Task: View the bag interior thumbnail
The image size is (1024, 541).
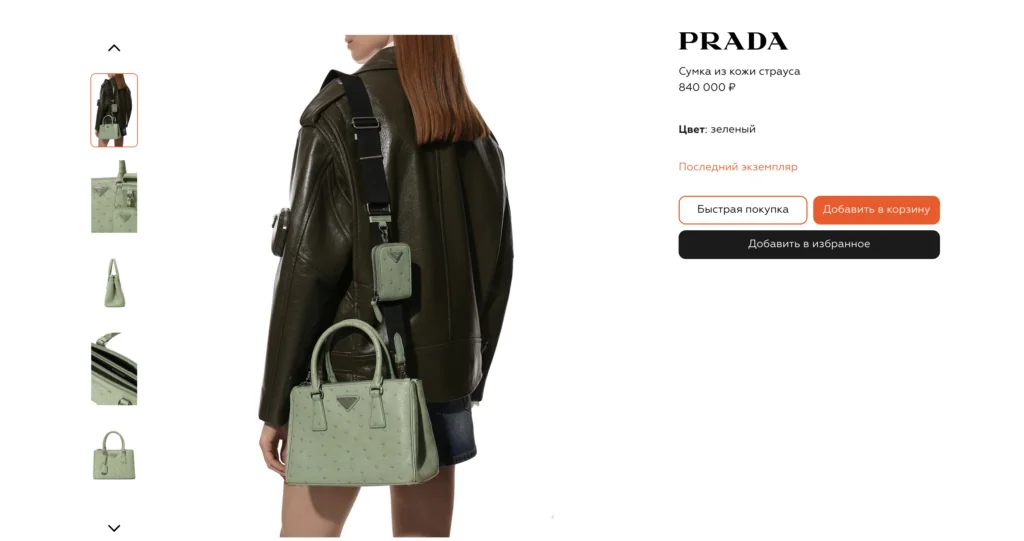Action: (114, 369)
